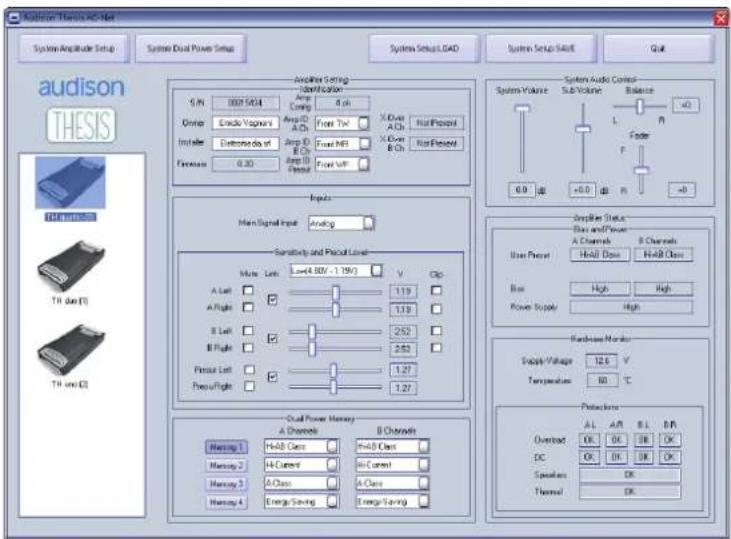Image resolution: width=731 pixels, height=539 pixels.
Task: Close the Audison Thesis window
Action: tap(721, 19)
